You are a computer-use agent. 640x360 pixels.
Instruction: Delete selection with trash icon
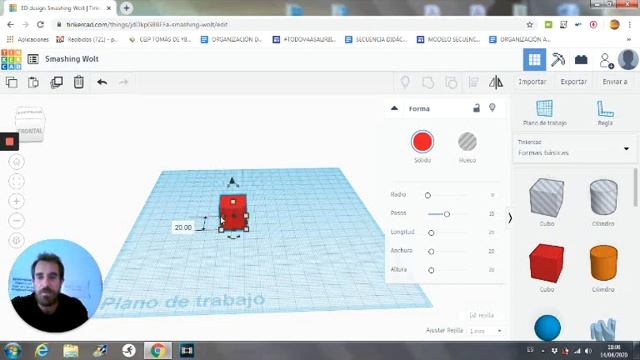click(79, 82)
